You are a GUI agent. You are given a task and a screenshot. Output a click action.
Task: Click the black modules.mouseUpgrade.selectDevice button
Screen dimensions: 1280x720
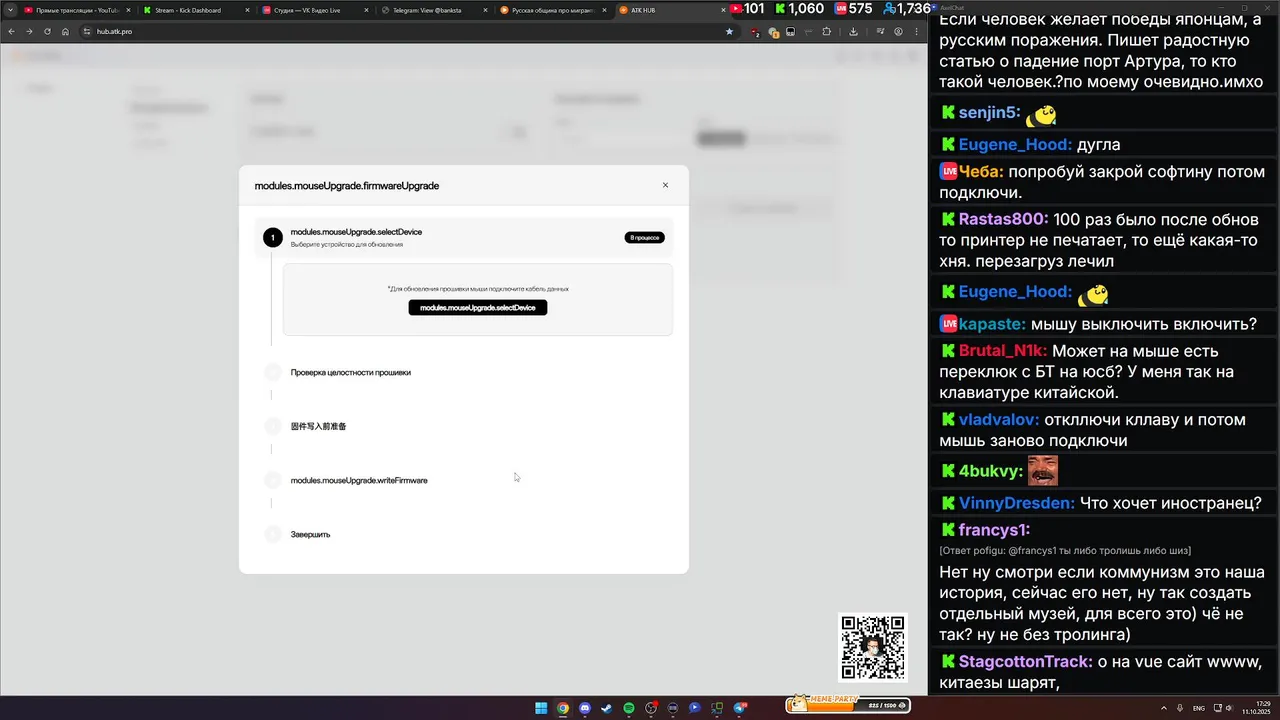(x=478, y=308)
